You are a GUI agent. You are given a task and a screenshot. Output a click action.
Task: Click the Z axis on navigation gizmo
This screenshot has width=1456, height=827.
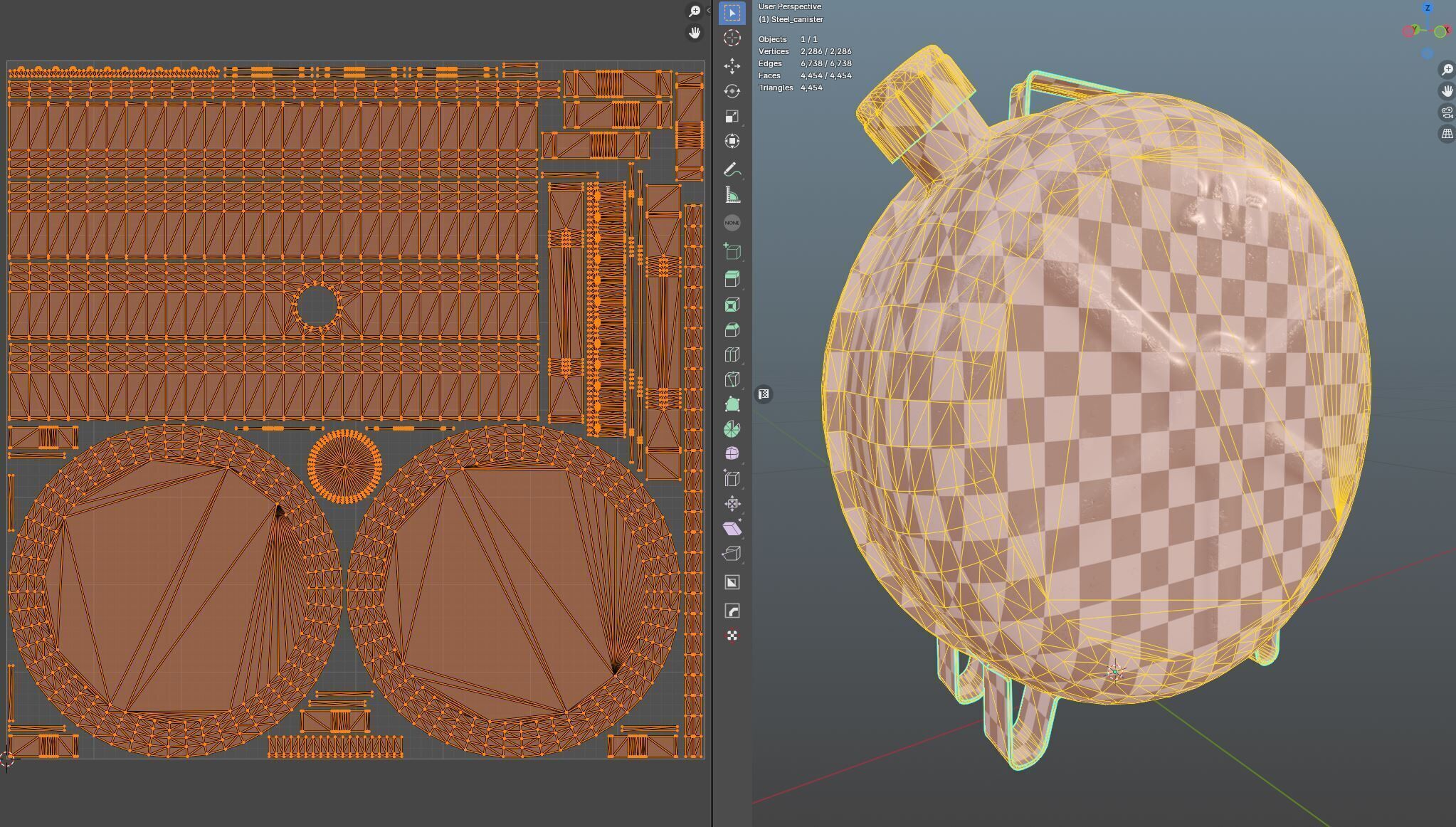point(1428,8)
